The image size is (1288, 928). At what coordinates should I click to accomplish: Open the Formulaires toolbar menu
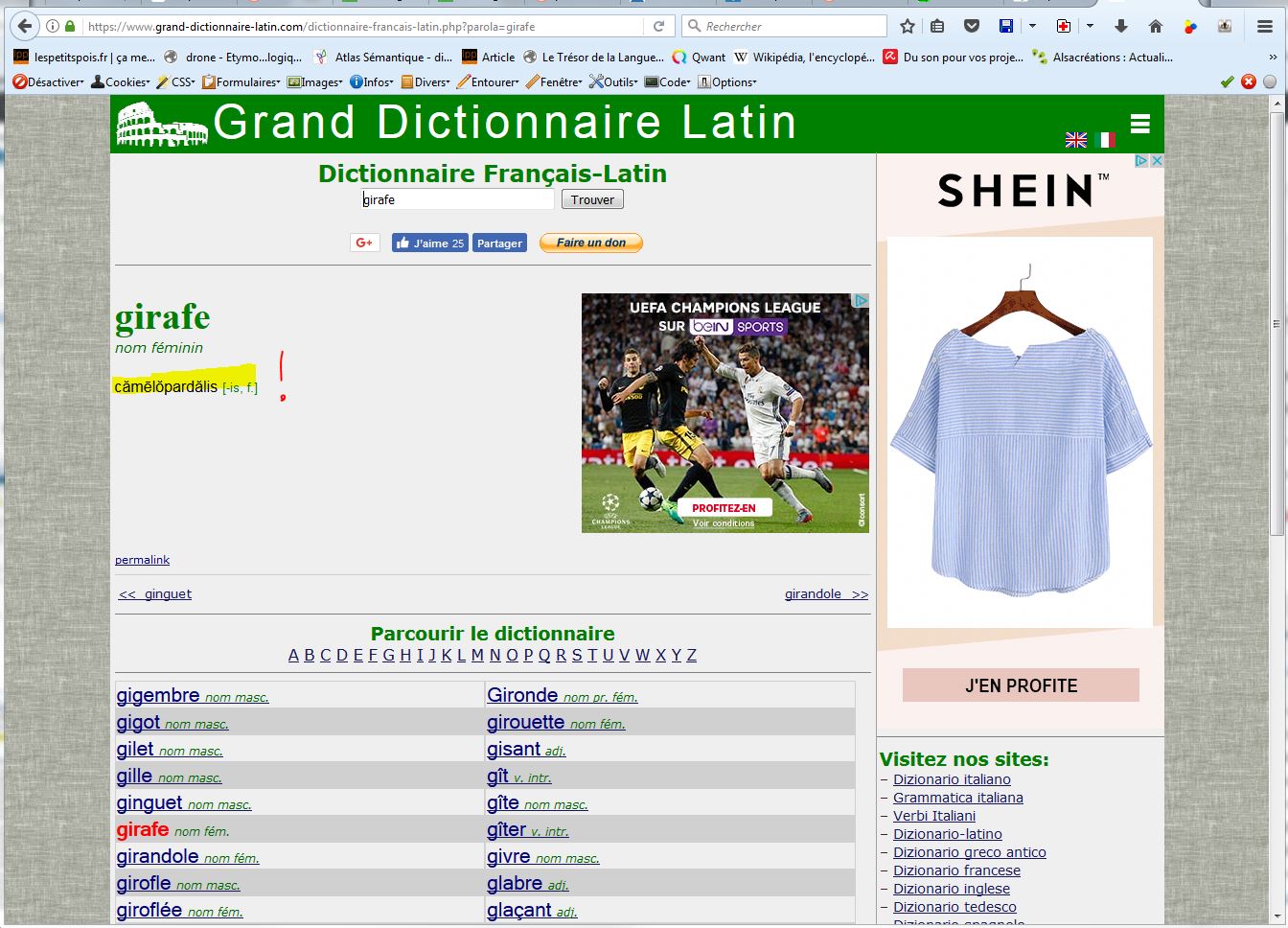(241, 82)
